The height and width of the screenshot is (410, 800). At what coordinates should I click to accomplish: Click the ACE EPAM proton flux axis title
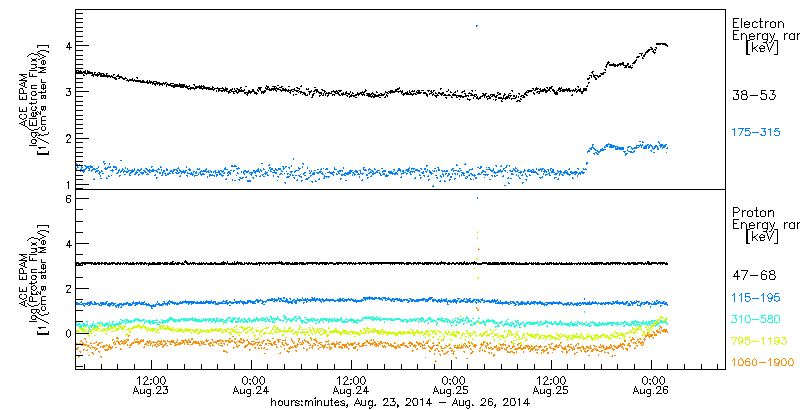[x=34, y=280]
